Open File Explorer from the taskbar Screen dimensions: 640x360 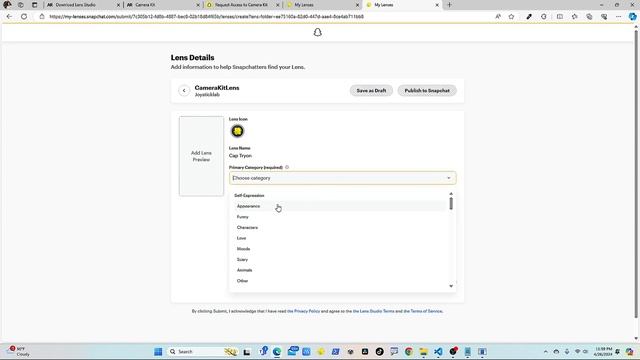423,351
